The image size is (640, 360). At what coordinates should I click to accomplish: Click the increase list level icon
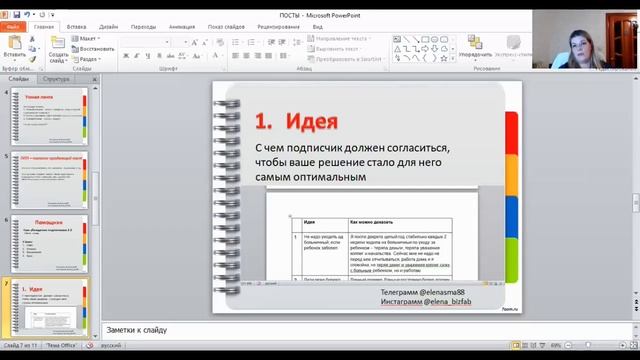282,42
